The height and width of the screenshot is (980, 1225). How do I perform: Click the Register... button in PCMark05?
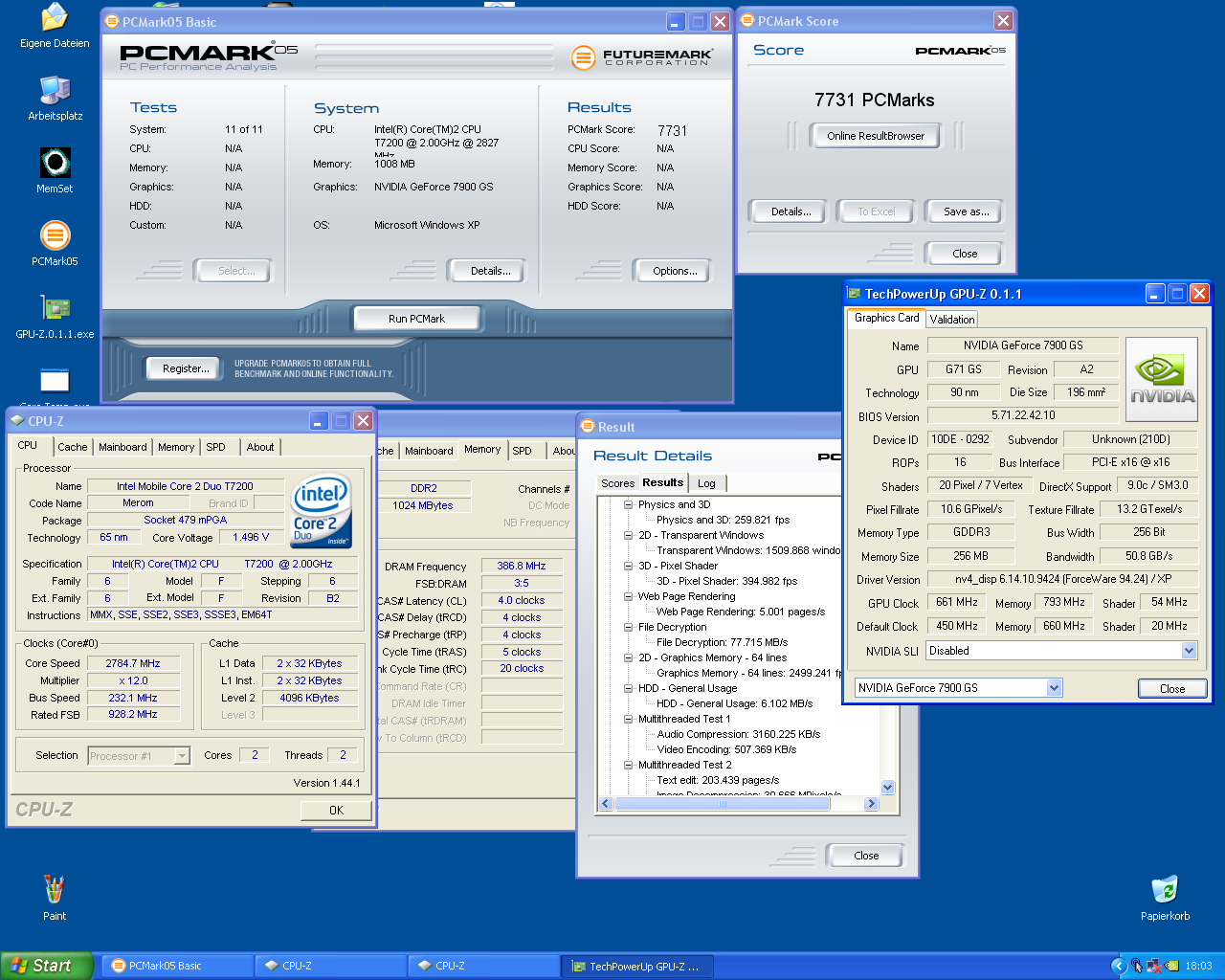pyautogui.click(x=186, y=368)
